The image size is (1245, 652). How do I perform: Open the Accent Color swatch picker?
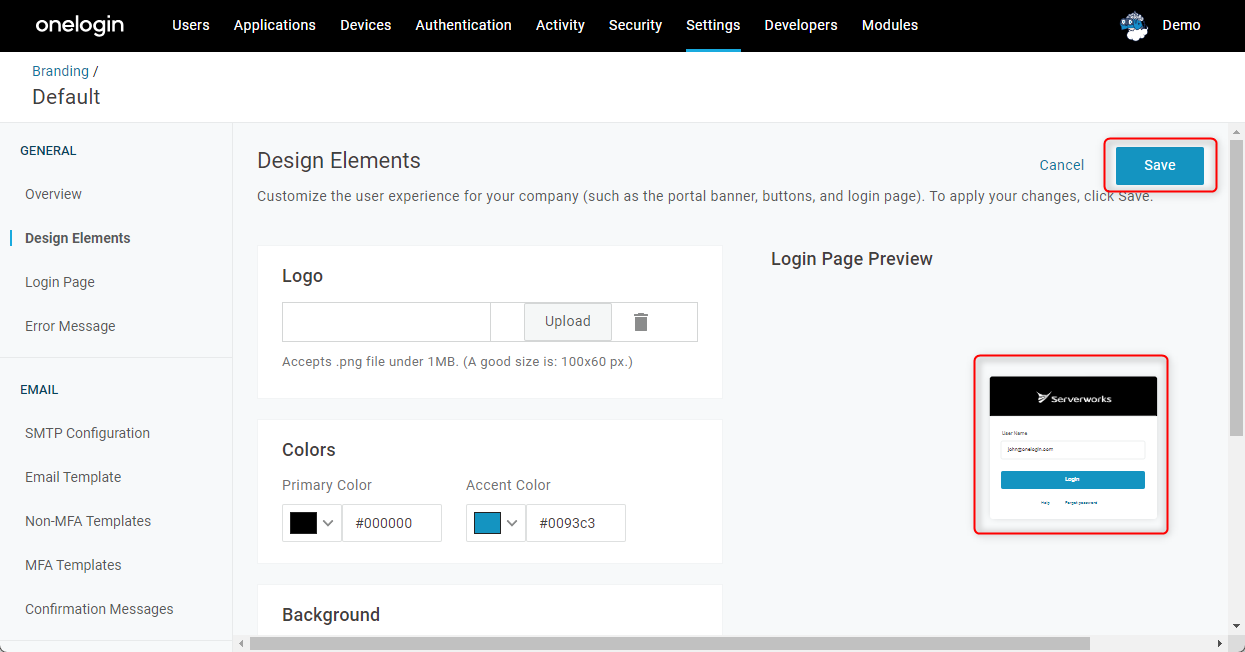pyautogui.click(x=487, y=523)
